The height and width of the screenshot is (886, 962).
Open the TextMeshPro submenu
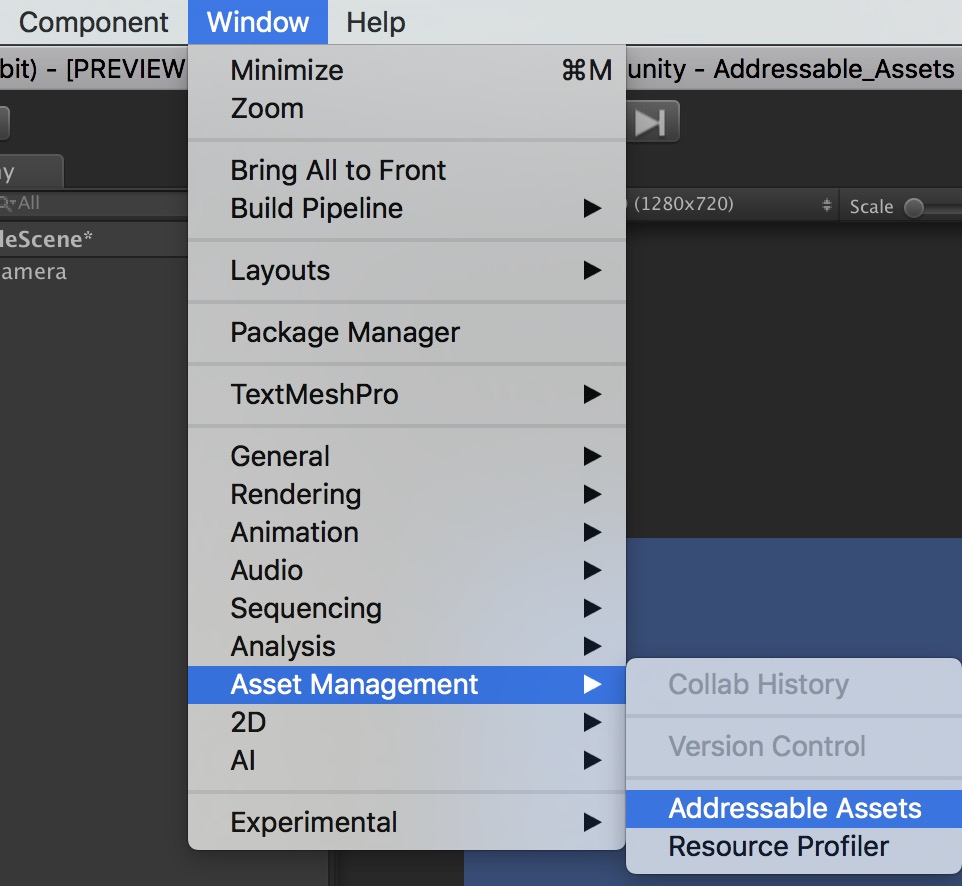pos(314,394)
